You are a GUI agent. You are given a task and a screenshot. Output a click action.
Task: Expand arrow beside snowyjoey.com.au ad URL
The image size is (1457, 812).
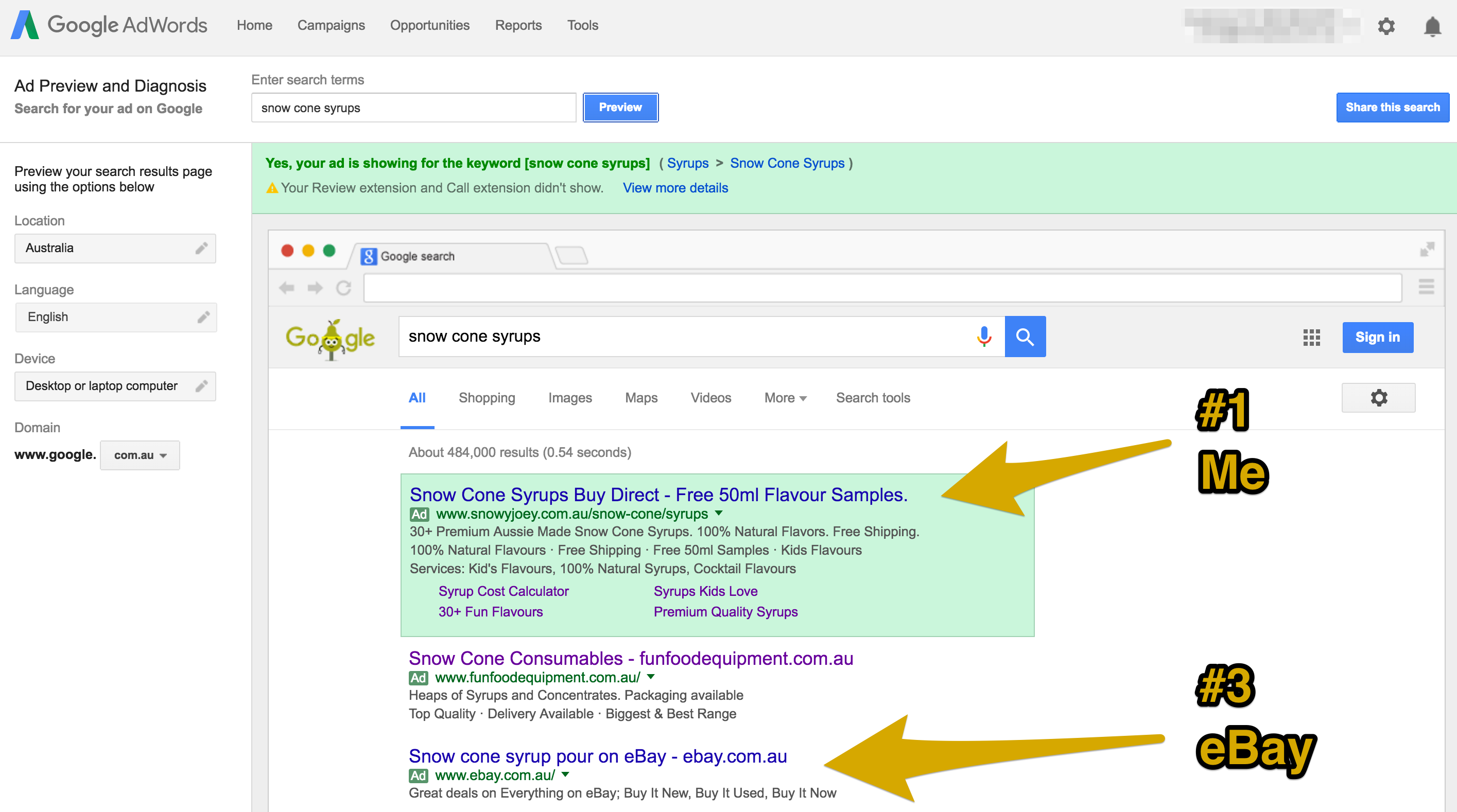(x=719, y=514)
